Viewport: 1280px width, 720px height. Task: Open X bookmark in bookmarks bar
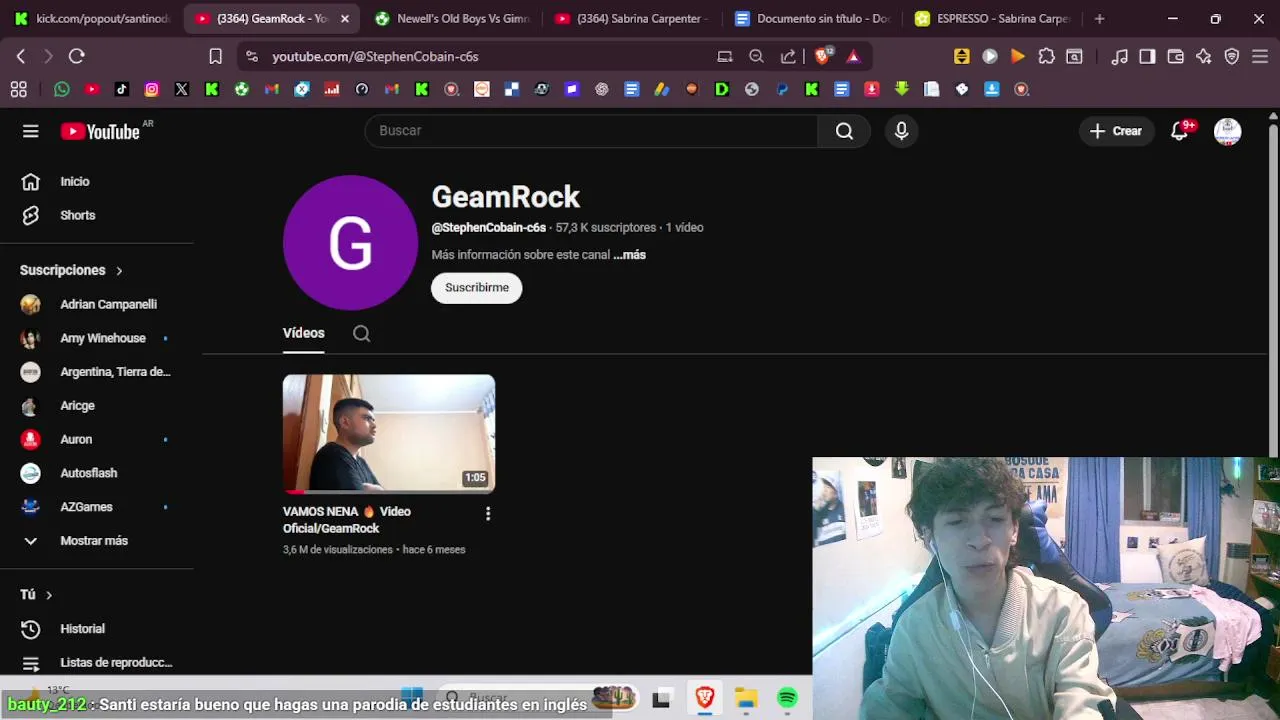182,89
